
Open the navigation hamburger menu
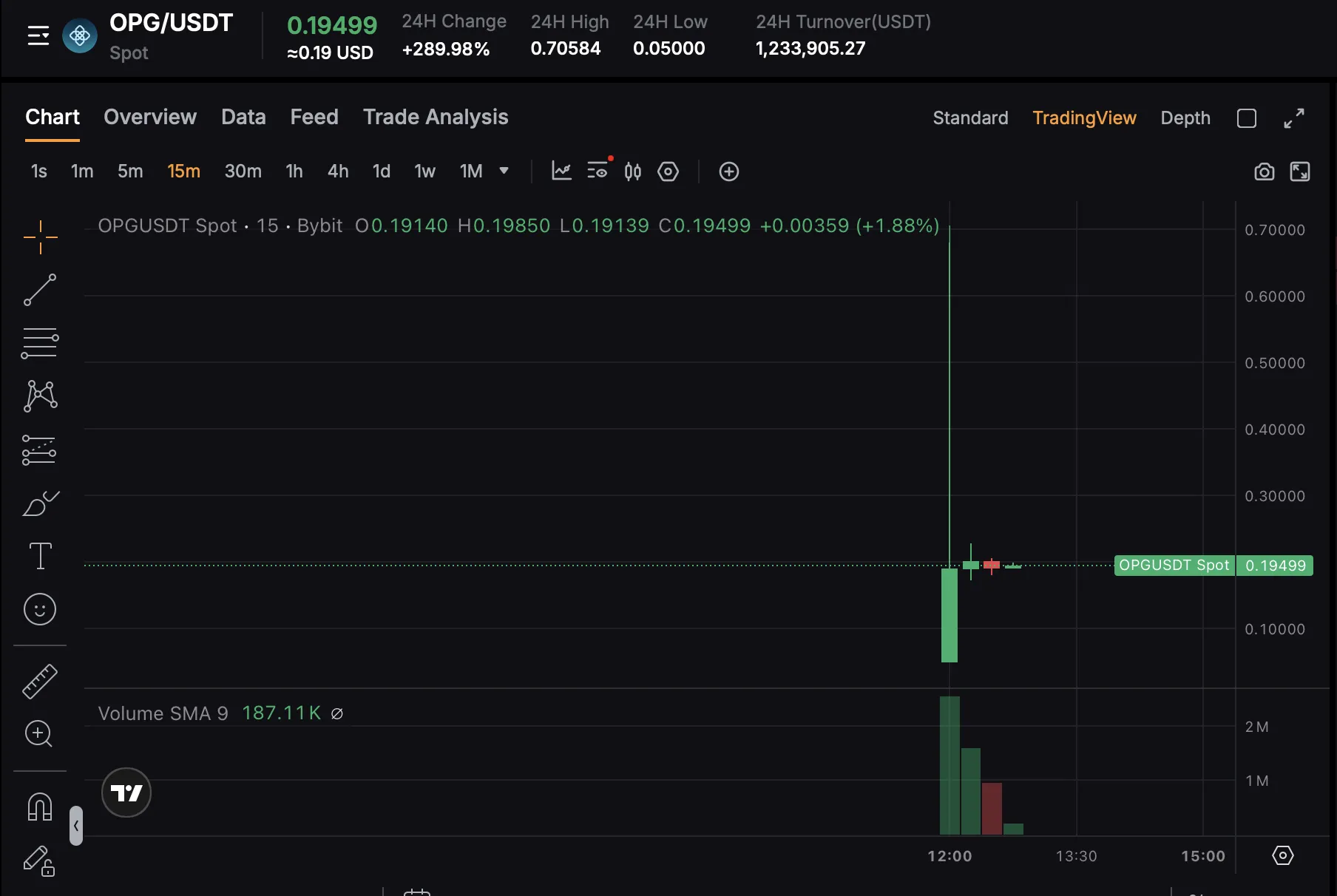(38, 35)
